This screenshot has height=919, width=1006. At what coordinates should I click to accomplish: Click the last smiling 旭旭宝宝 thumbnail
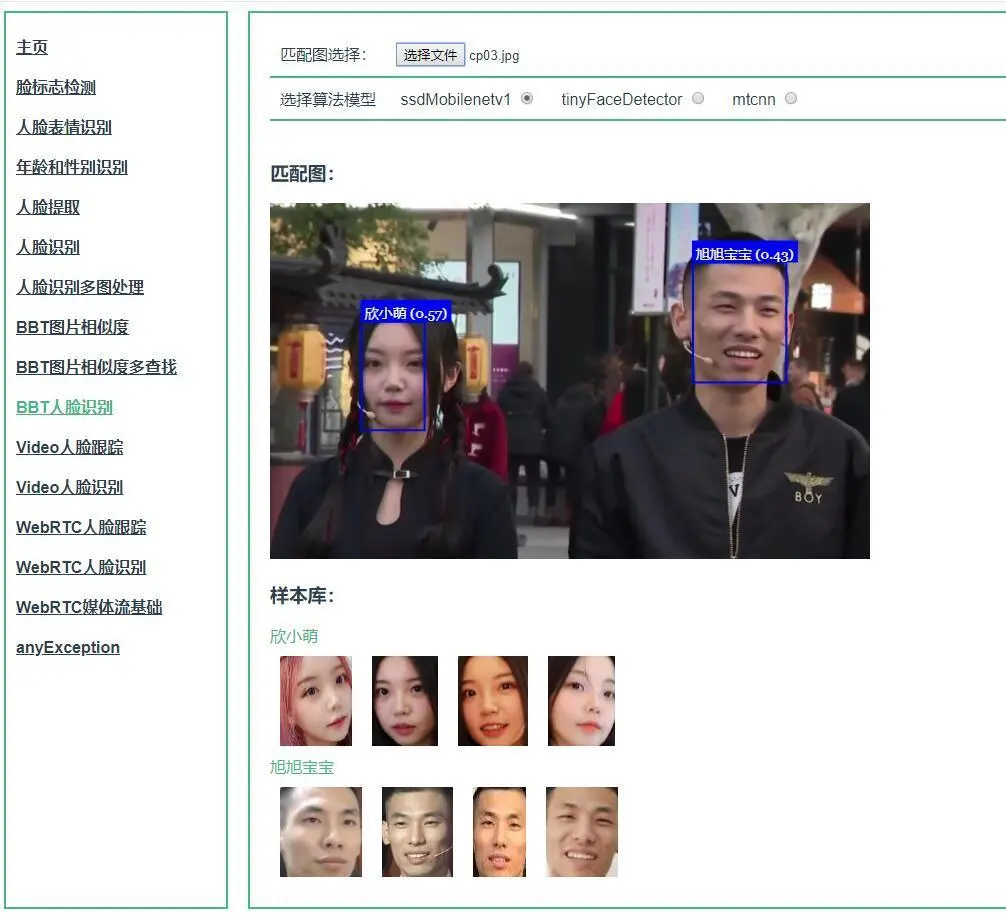[x=581, y=831]
